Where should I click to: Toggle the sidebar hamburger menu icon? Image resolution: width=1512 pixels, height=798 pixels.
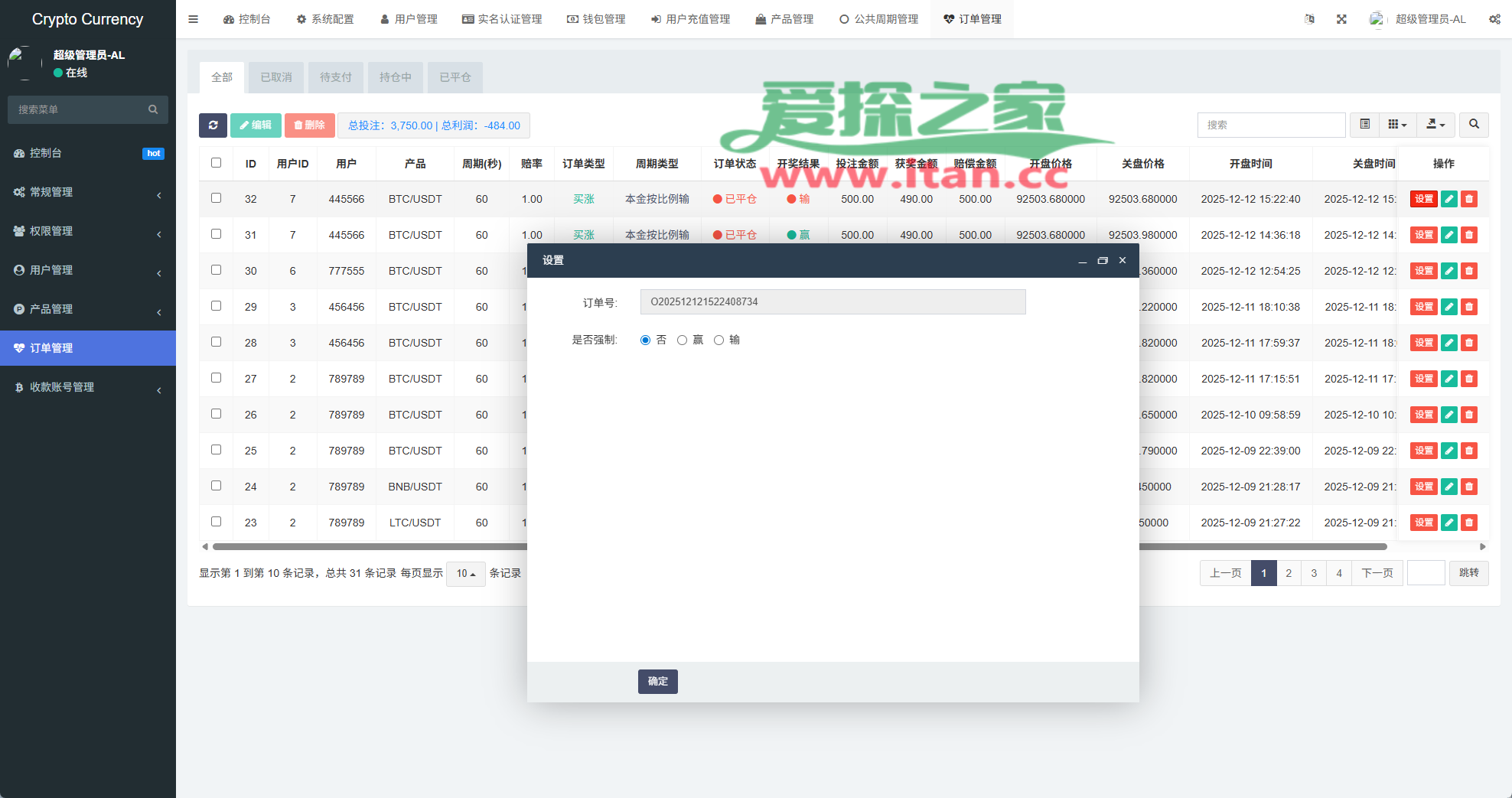[x=194, y=19]
